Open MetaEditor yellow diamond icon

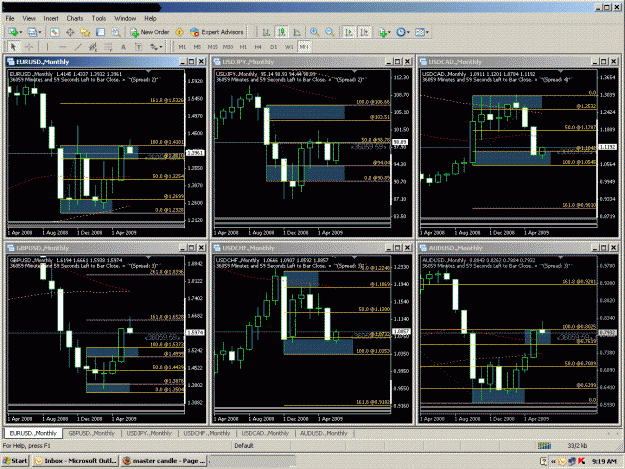179,32
